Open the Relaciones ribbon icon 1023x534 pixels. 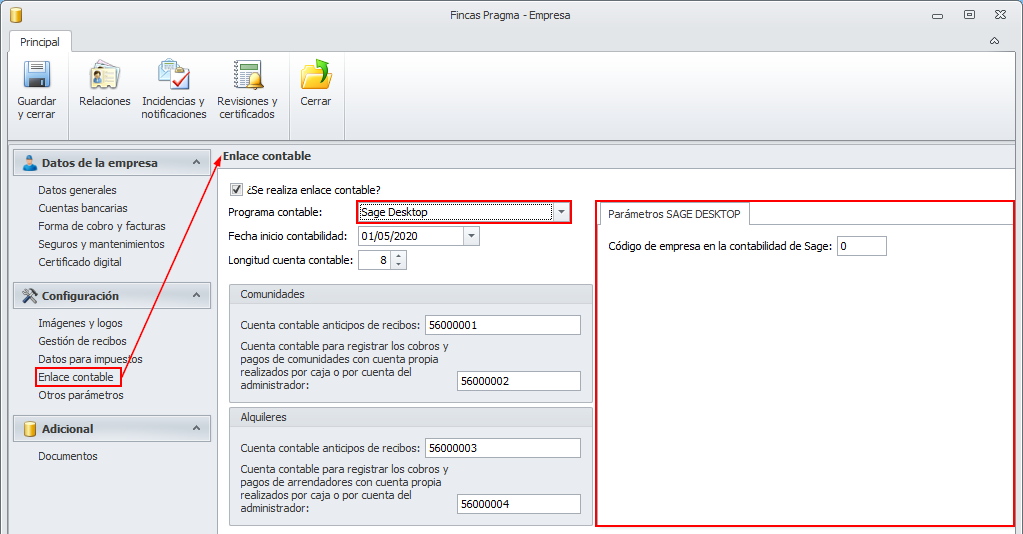point(104,74)
